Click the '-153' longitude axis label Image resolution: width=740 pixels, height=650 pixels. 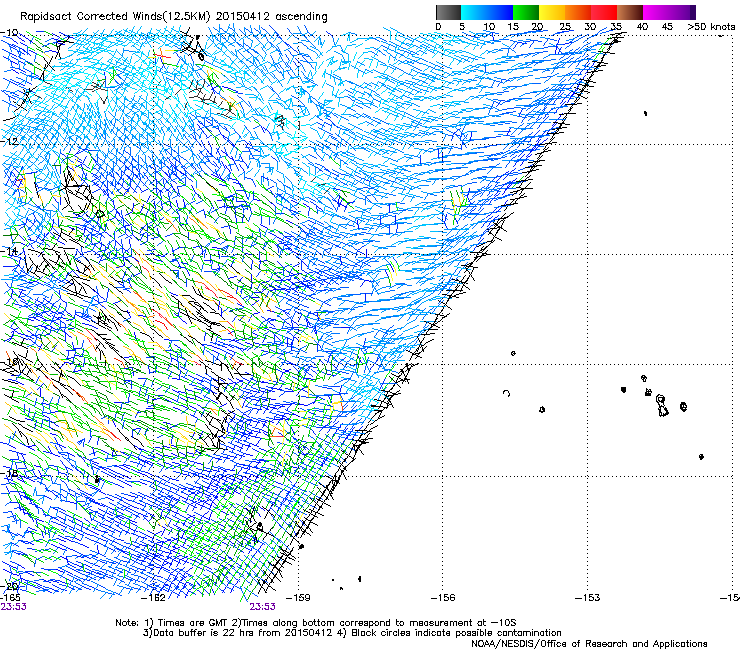tap(588, 598)
